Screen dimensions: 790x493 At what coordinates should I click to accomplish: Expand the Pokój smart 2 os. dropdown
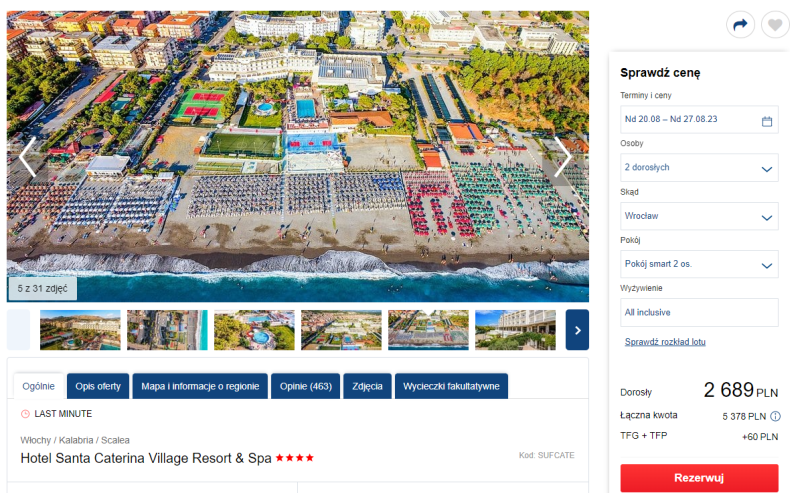[699, 264]
